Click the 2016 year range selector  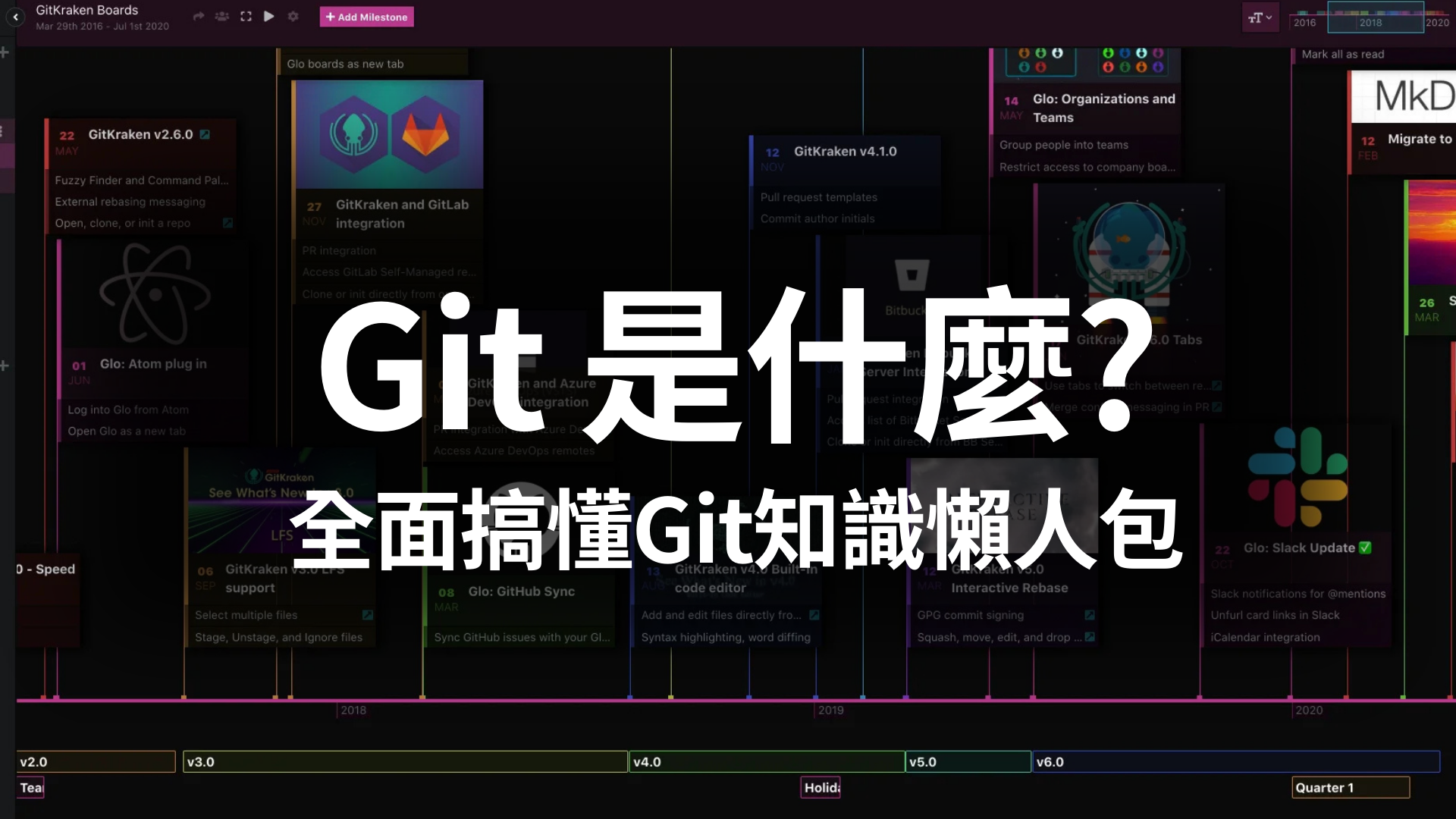(x=1304, y=22)
